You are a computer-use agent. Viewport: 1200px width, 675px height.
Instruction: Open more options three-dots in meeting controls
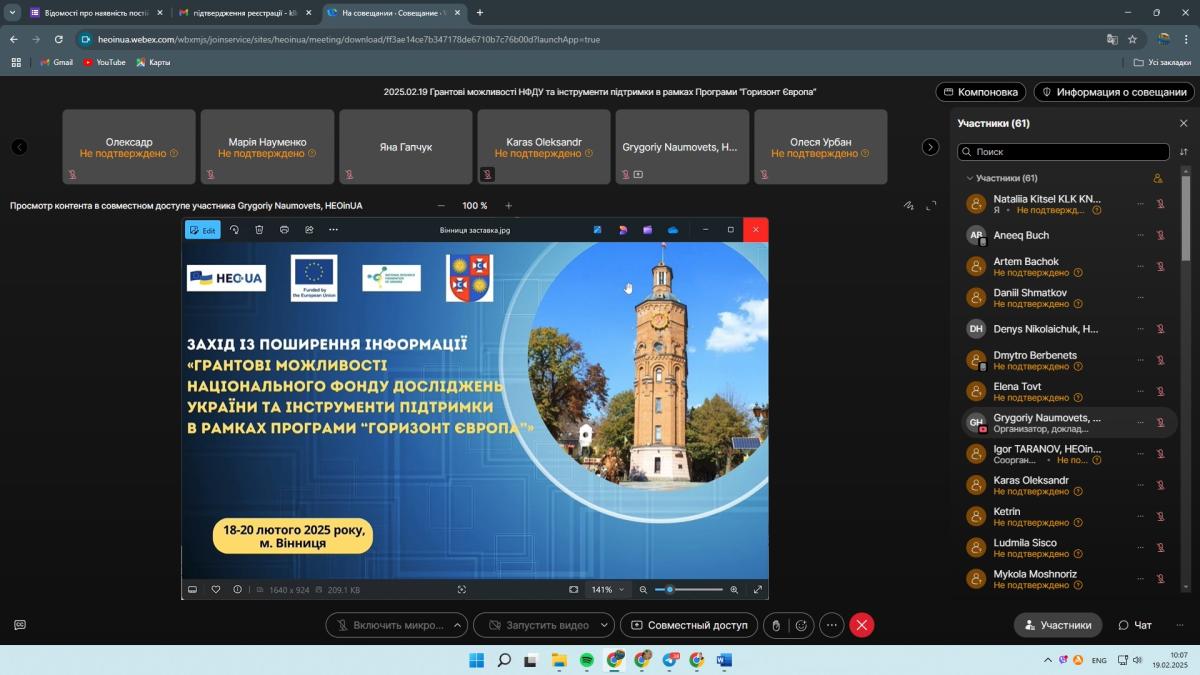point(832,625)
